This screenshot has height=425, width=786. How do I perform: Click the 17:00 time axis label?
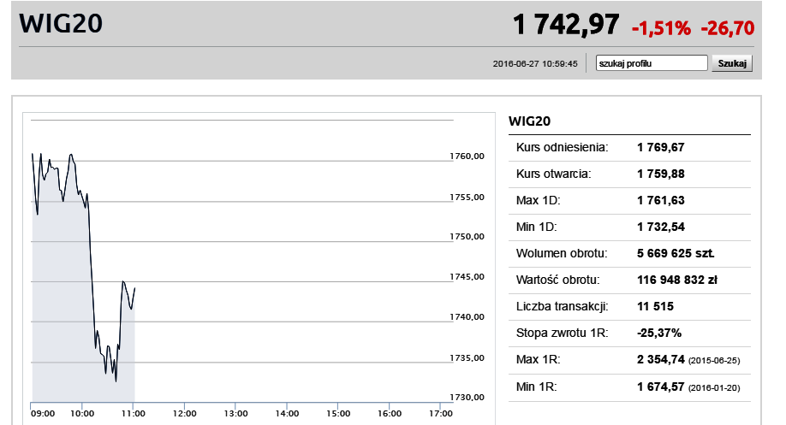[441, 414]
